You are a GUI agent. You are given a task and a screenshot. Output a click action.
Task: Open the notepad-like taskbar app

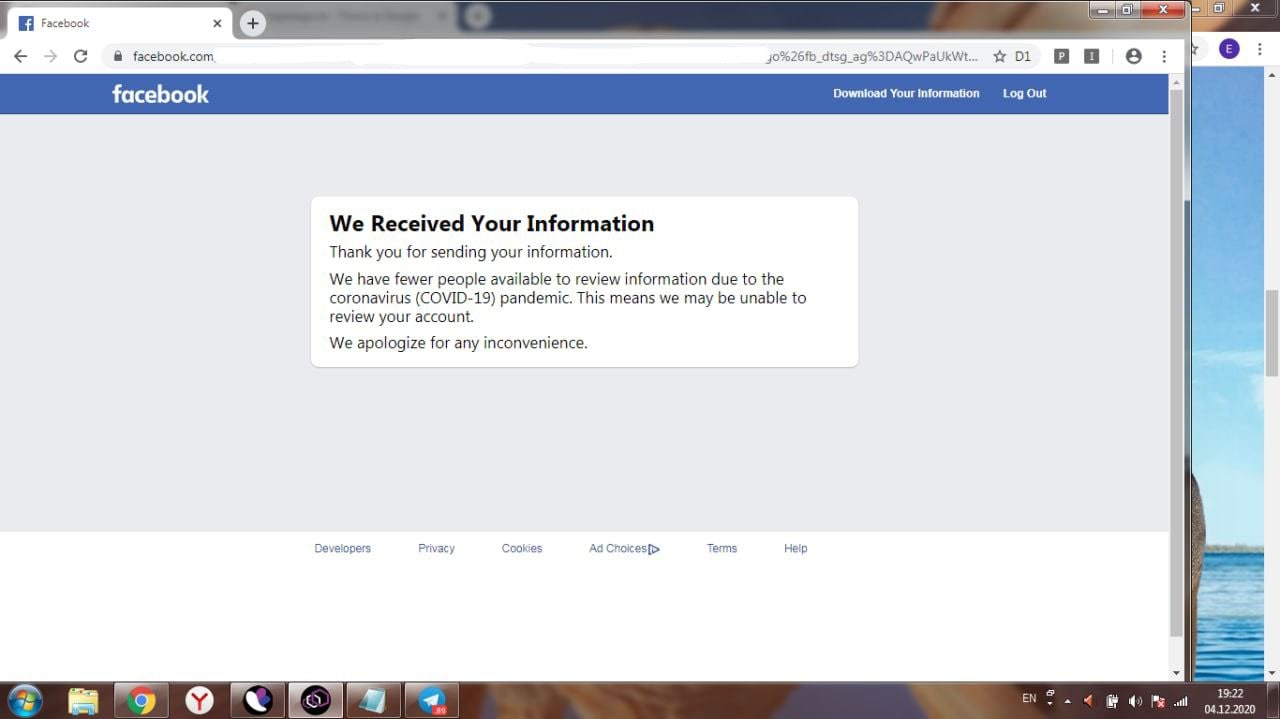[x=373, y=701]
